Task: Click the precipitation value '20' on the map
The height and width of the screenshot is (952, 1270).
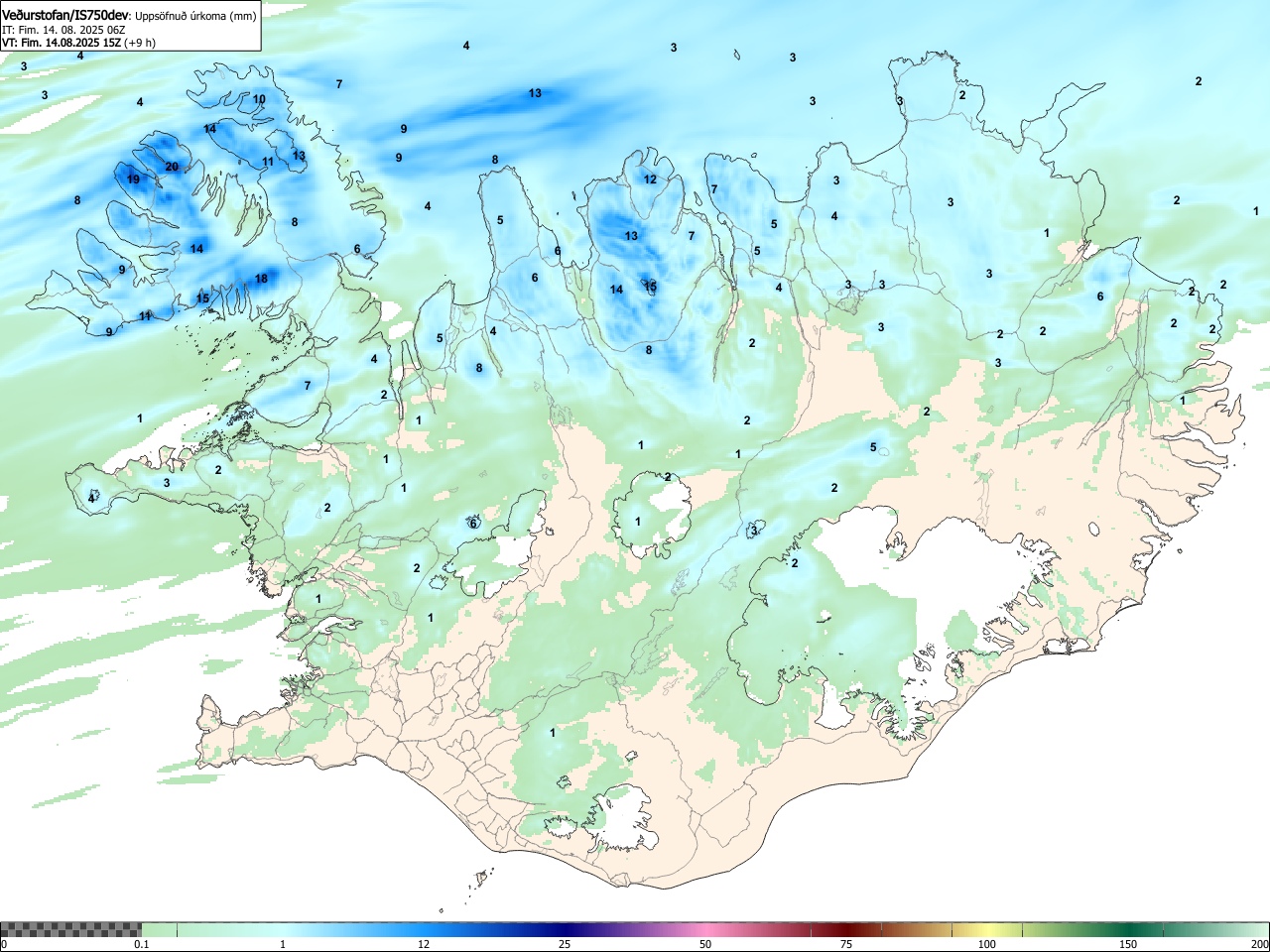Action: 172,167
